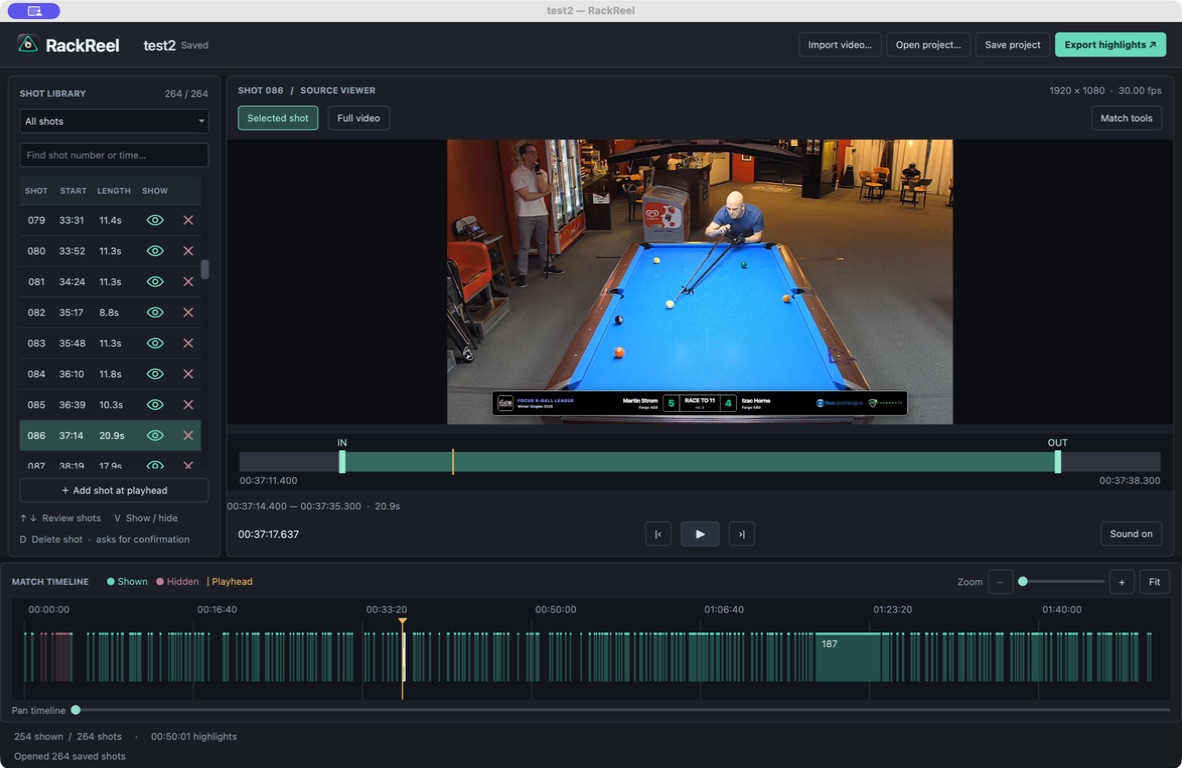The height and width of the screenshot is (768, 1182).
Task: Click the video preview frame
Action: [700, 282]
